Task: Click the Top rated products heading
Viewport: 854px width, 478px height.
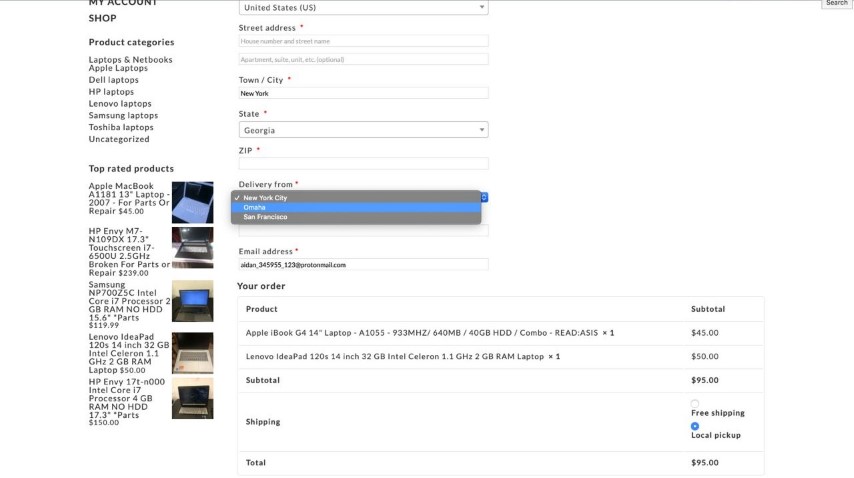Action: [x=131, y=169]
